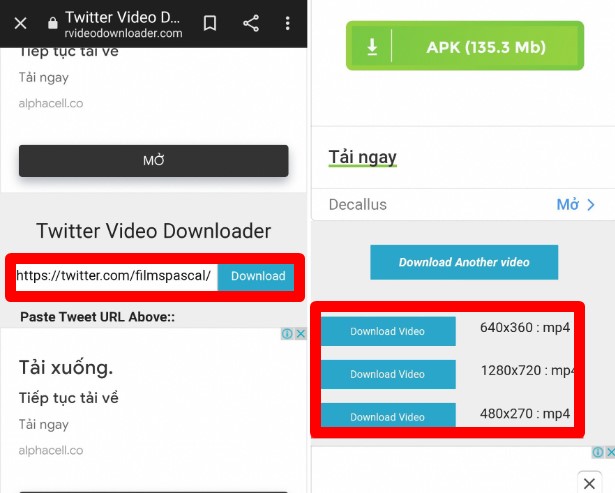Tap the green APK (135.3 Mb) button
The height and width of the screenshot is (493, 615).
click(x=463, y=47)
